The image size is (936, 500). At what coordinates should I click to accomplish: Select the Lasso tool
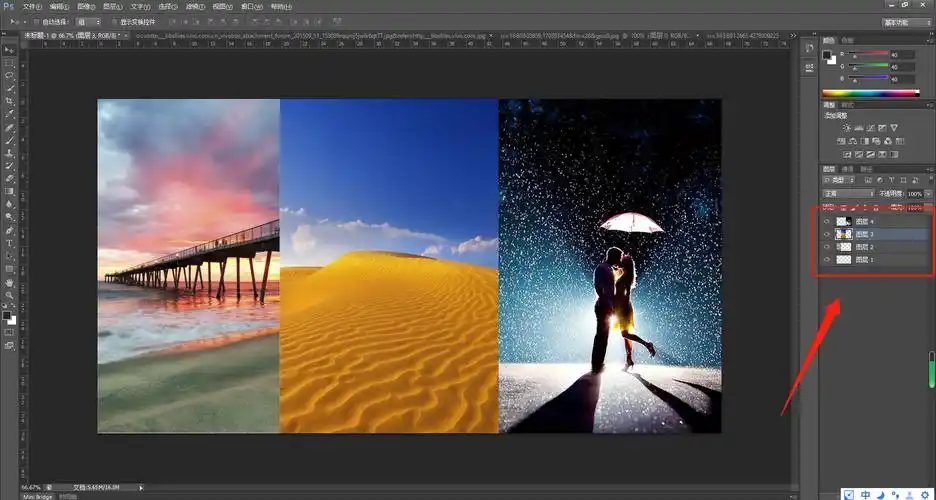[x=10, y=75]
